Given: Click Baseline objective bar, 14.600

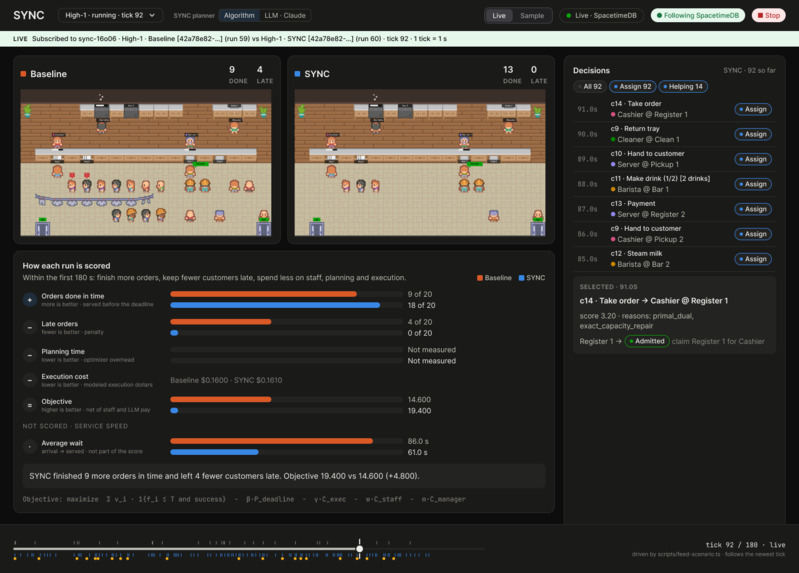Looking at the screenshot, I should coord(221,400).
